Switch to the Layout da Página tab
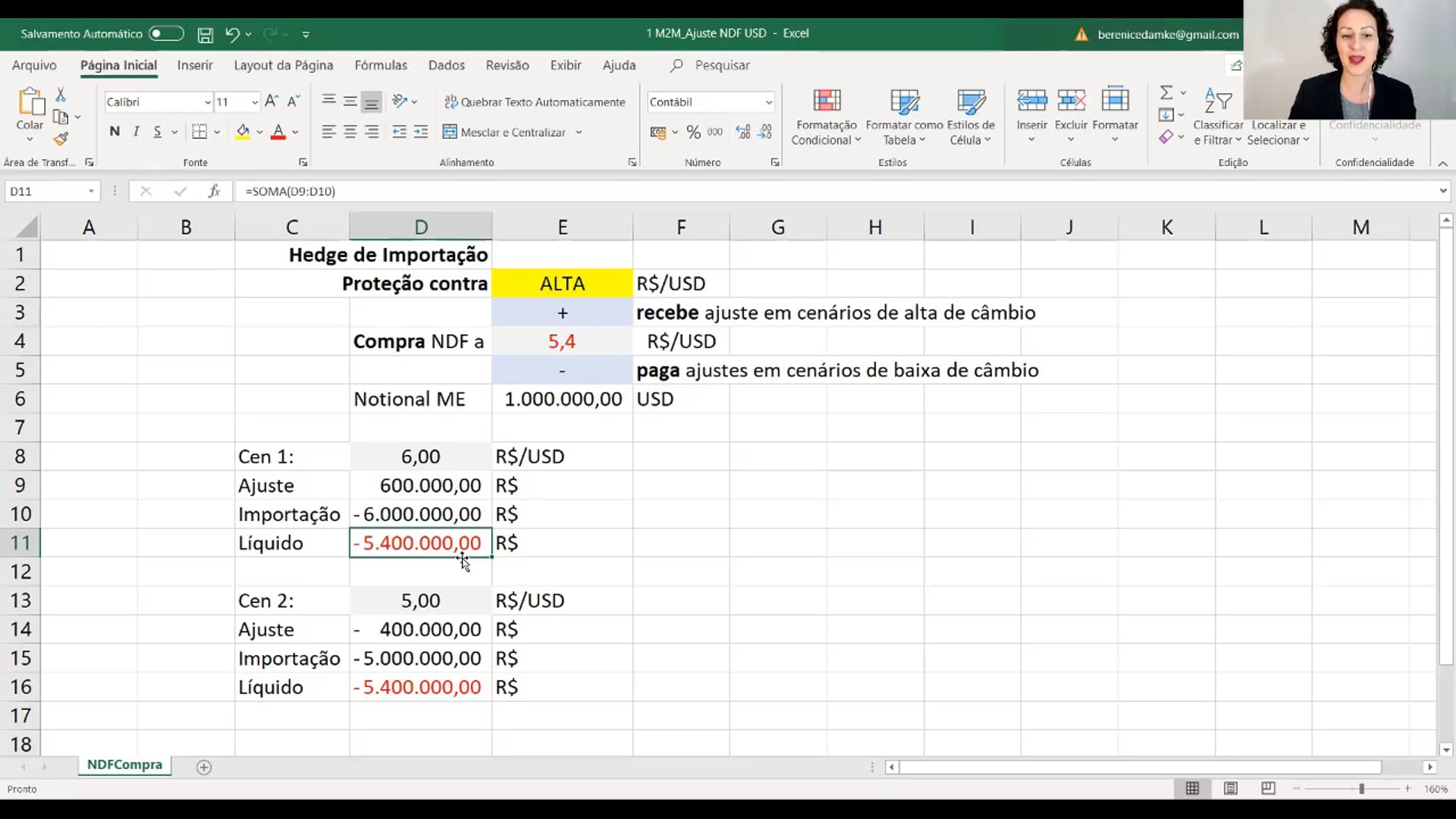The height and width of the screenshot is (819, 1456). (284, 65)
